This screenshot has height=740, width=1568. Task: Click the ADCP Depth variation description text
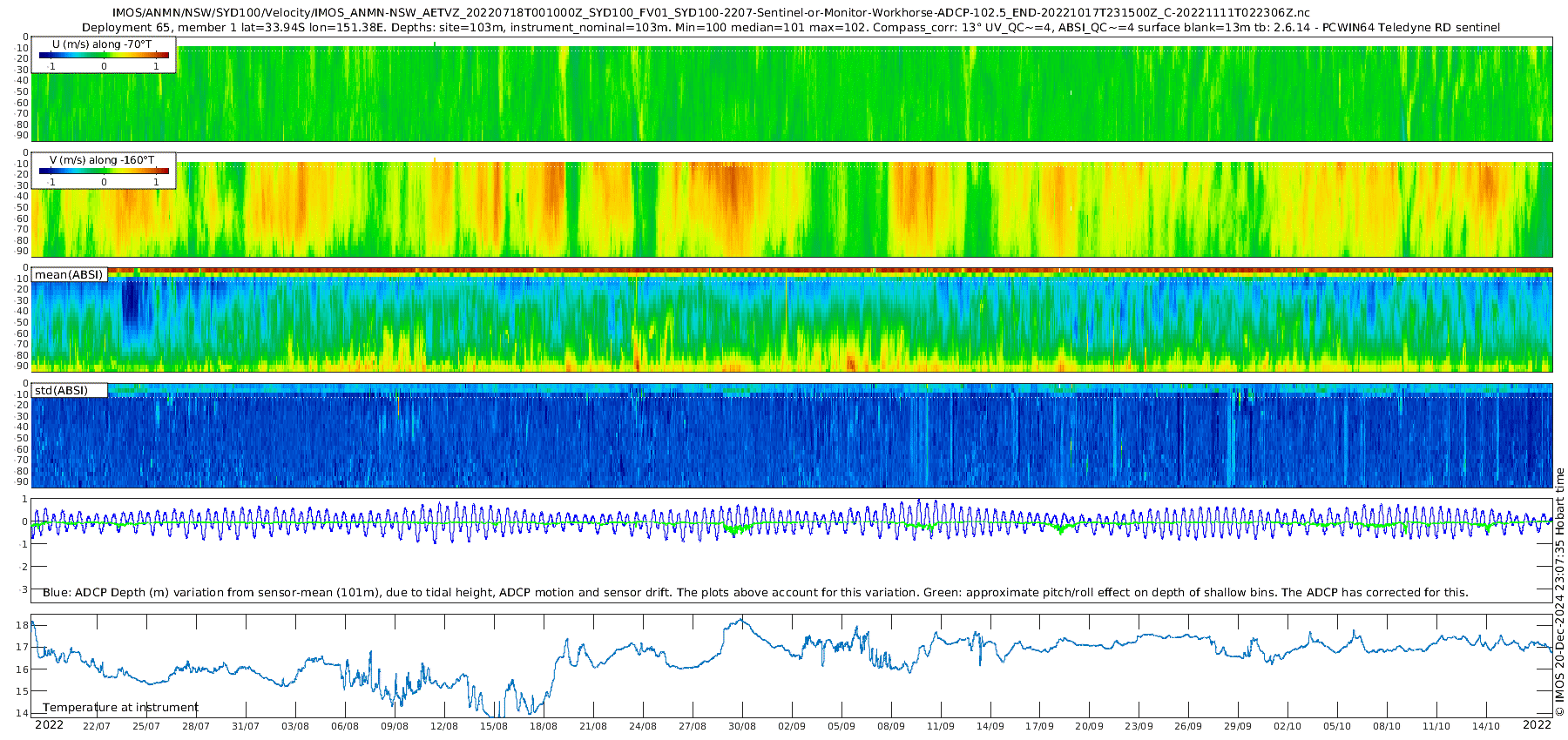754,593
